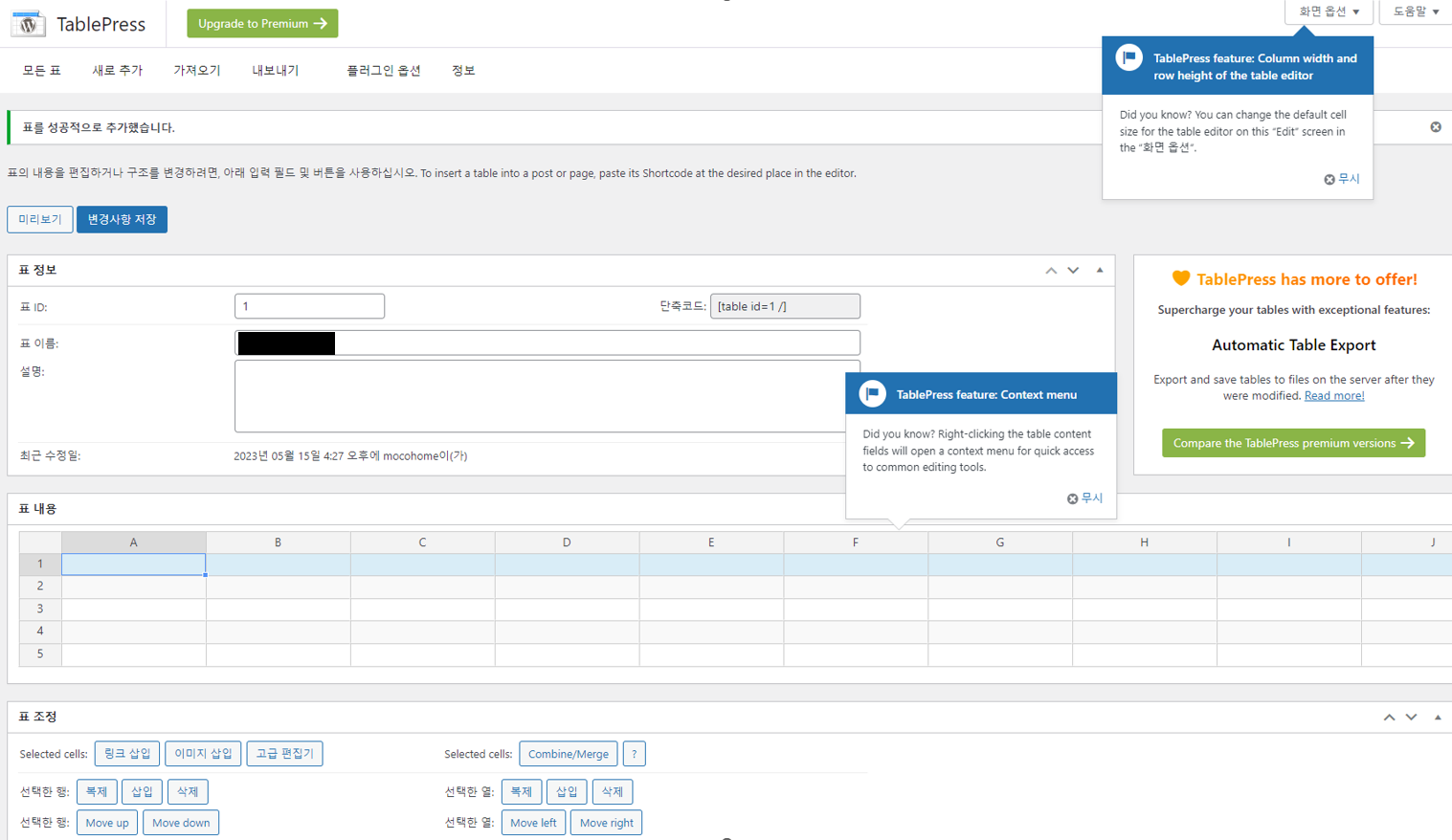This screenshot has width=1452, height=840.
Task: Move 표 조정 panel down with arrow
Action: coord(1411,718)
